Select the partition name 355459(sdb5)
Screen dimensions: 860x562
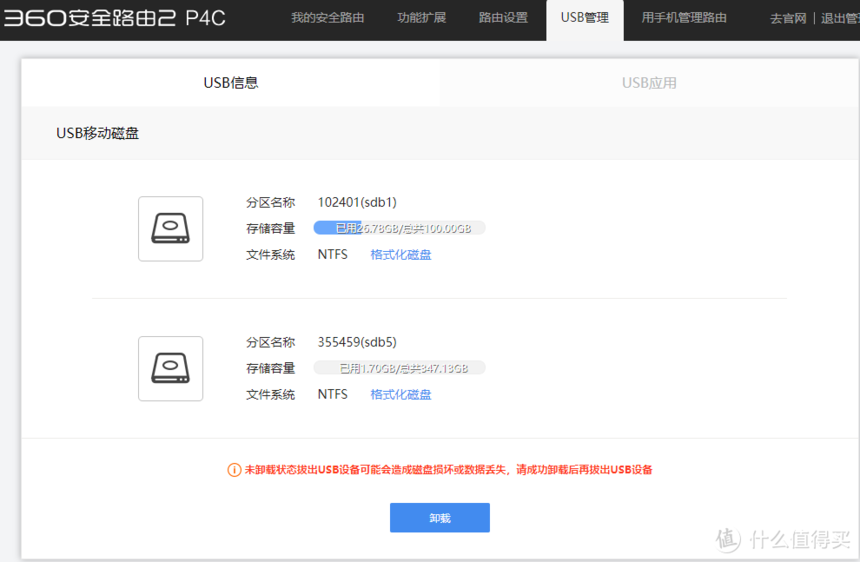click(357, 342)
